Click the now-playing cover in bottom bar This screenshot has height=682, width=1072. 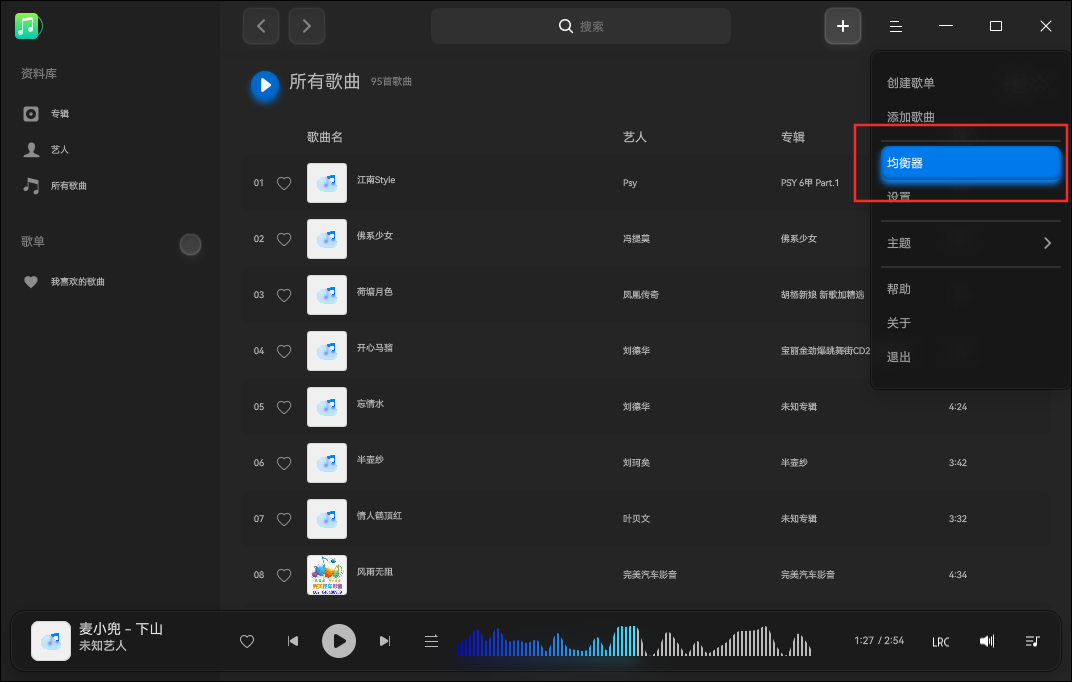click(x=51, y=641)
